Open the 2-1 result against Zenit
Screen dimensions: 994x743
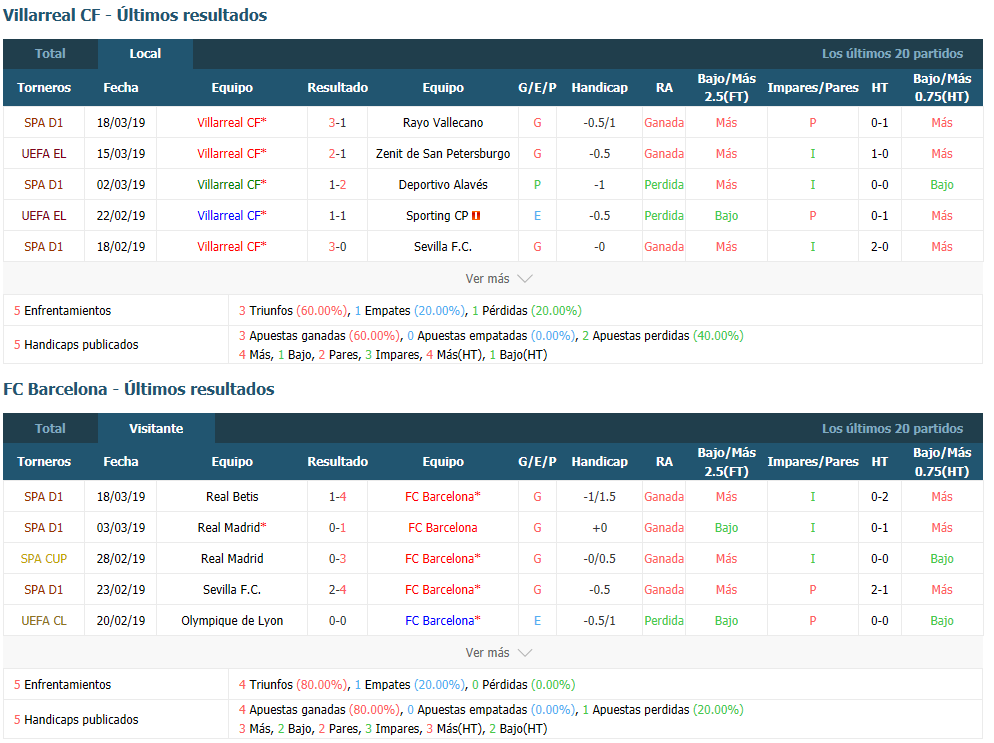tap(337, 153)
